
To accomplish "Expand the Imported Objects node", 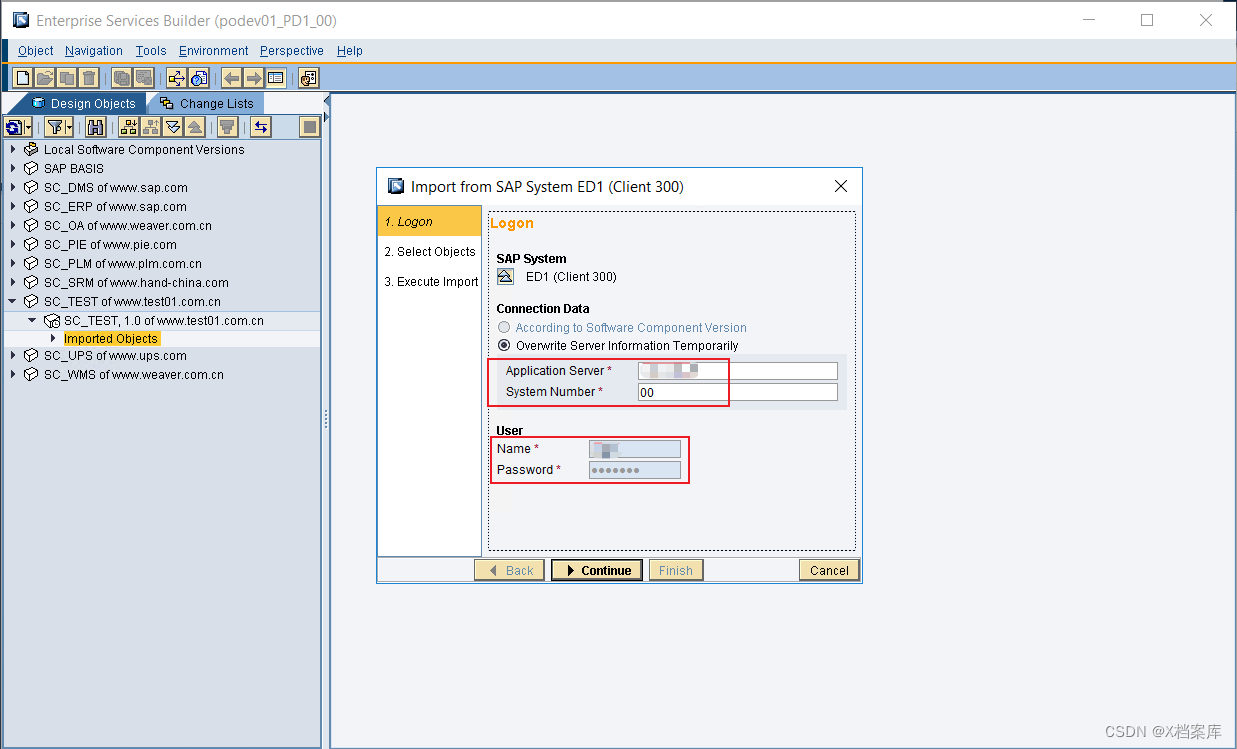I will click(x=53, y=339).
